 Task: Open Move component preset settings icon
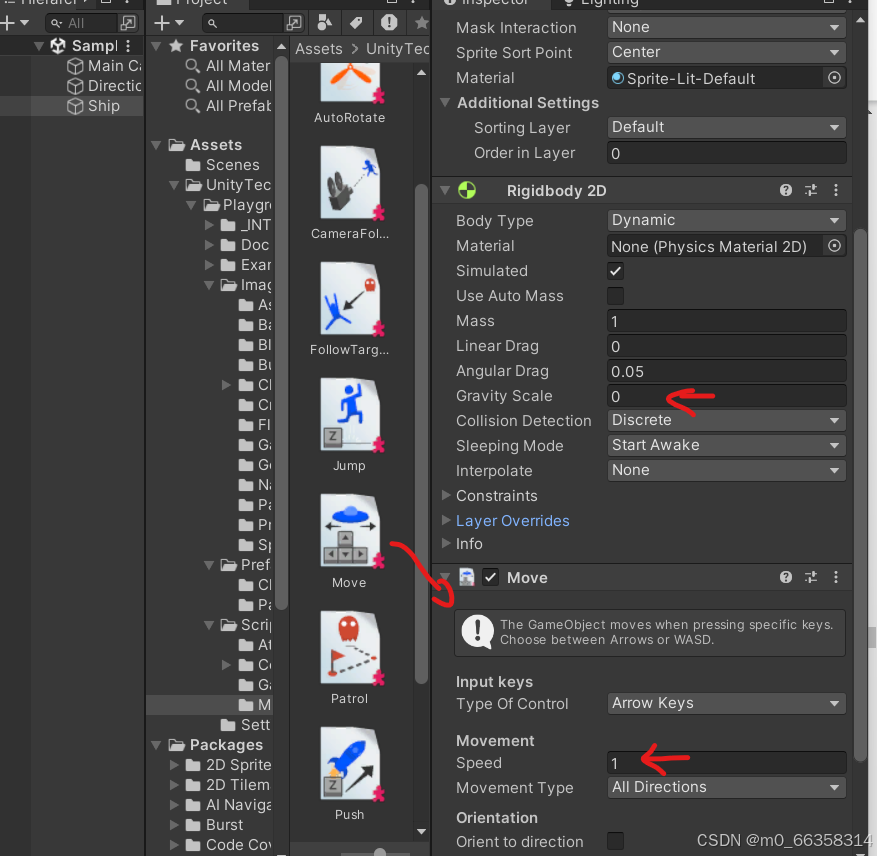point(811,577)
